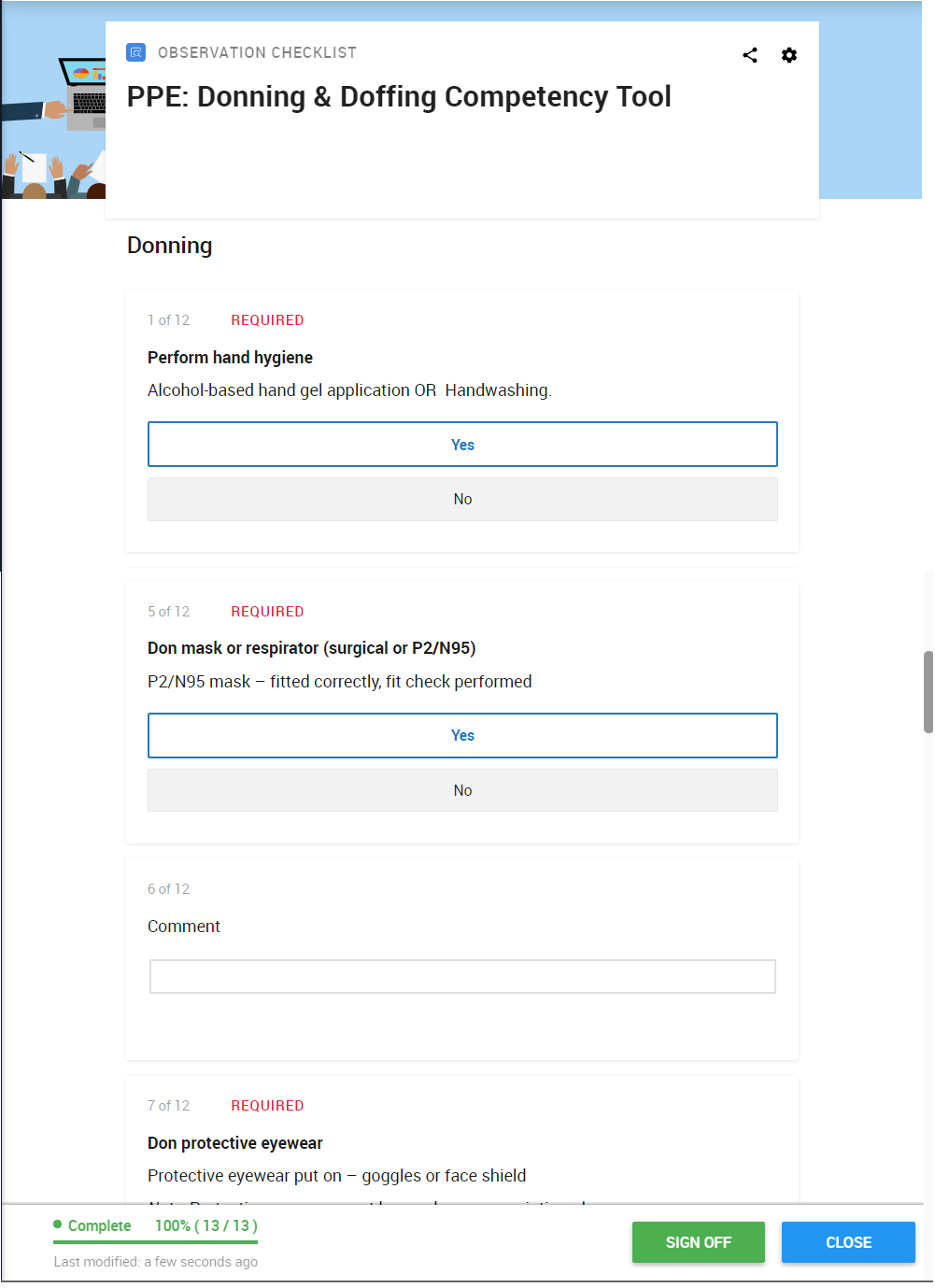Select the Donning section header
The image size is (935, 1288).
169,246
